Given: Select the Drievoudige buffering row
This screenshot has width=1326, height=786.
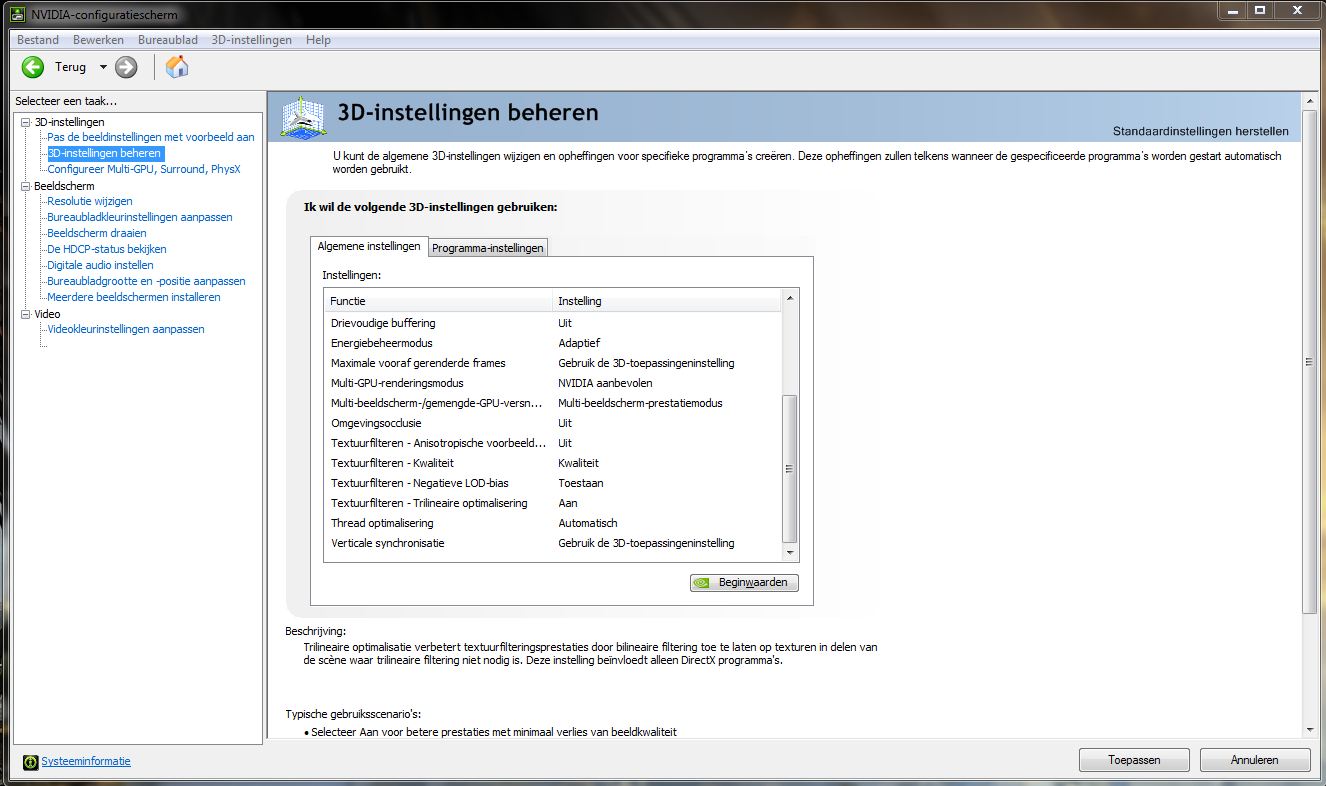Looking at the screenshot, I should point(553,323).
